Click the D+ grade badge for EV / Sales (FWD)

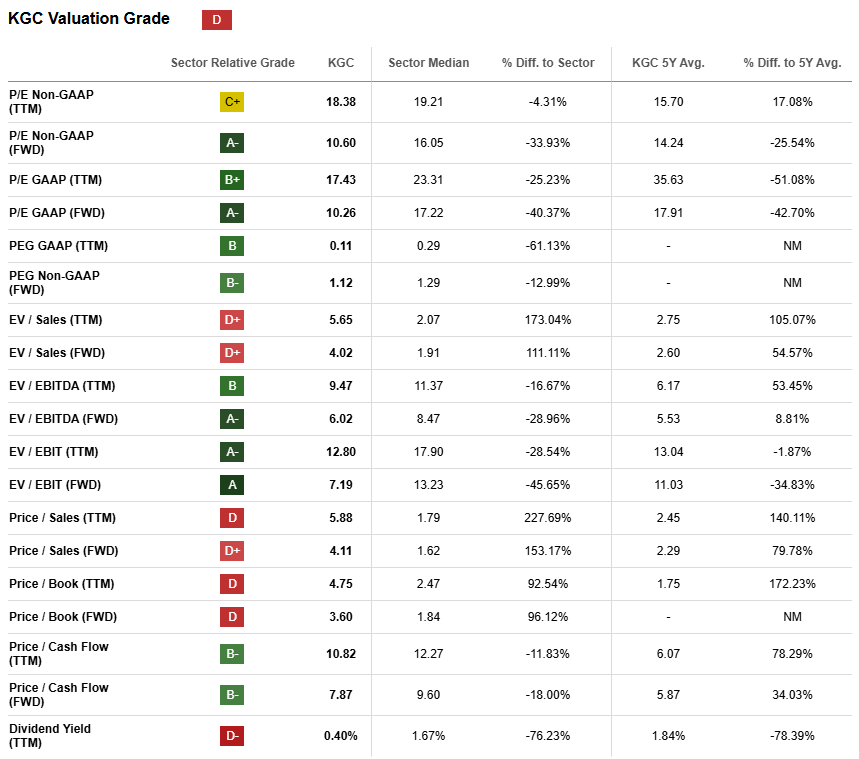232,352
